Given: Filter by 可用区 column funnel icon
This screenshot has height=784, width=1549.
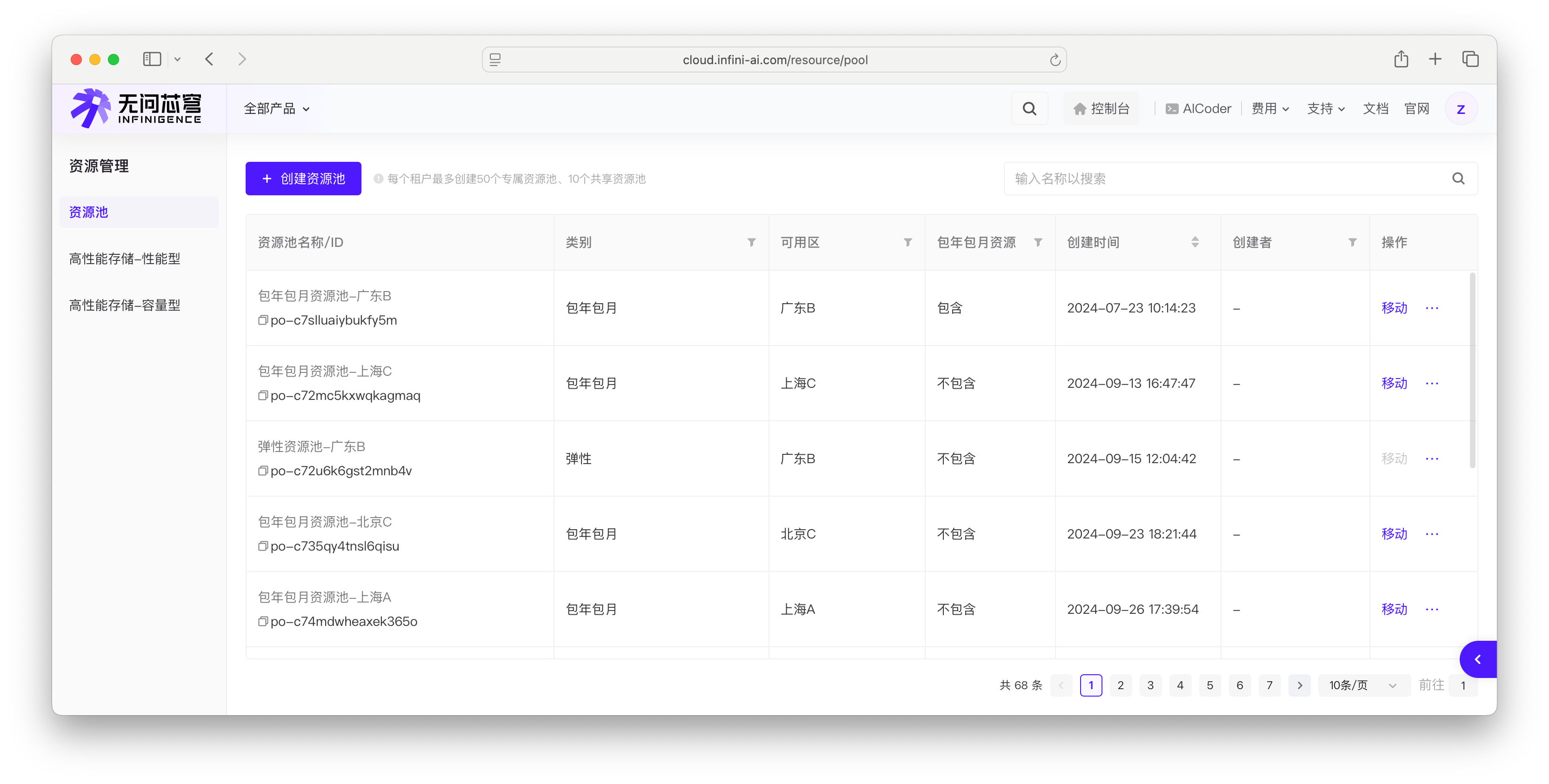Looking at the screenshot, I should point(908,242).
